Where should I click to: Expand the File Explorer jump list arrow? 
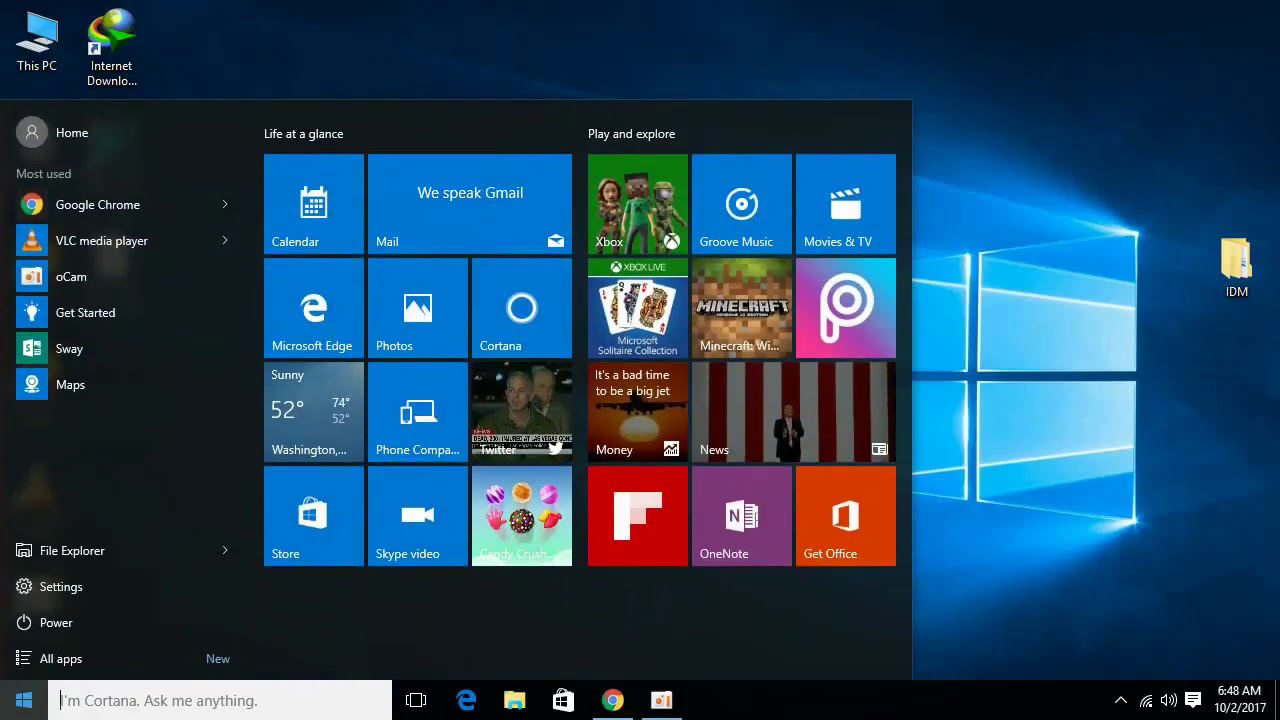click(x=225, y=550)
